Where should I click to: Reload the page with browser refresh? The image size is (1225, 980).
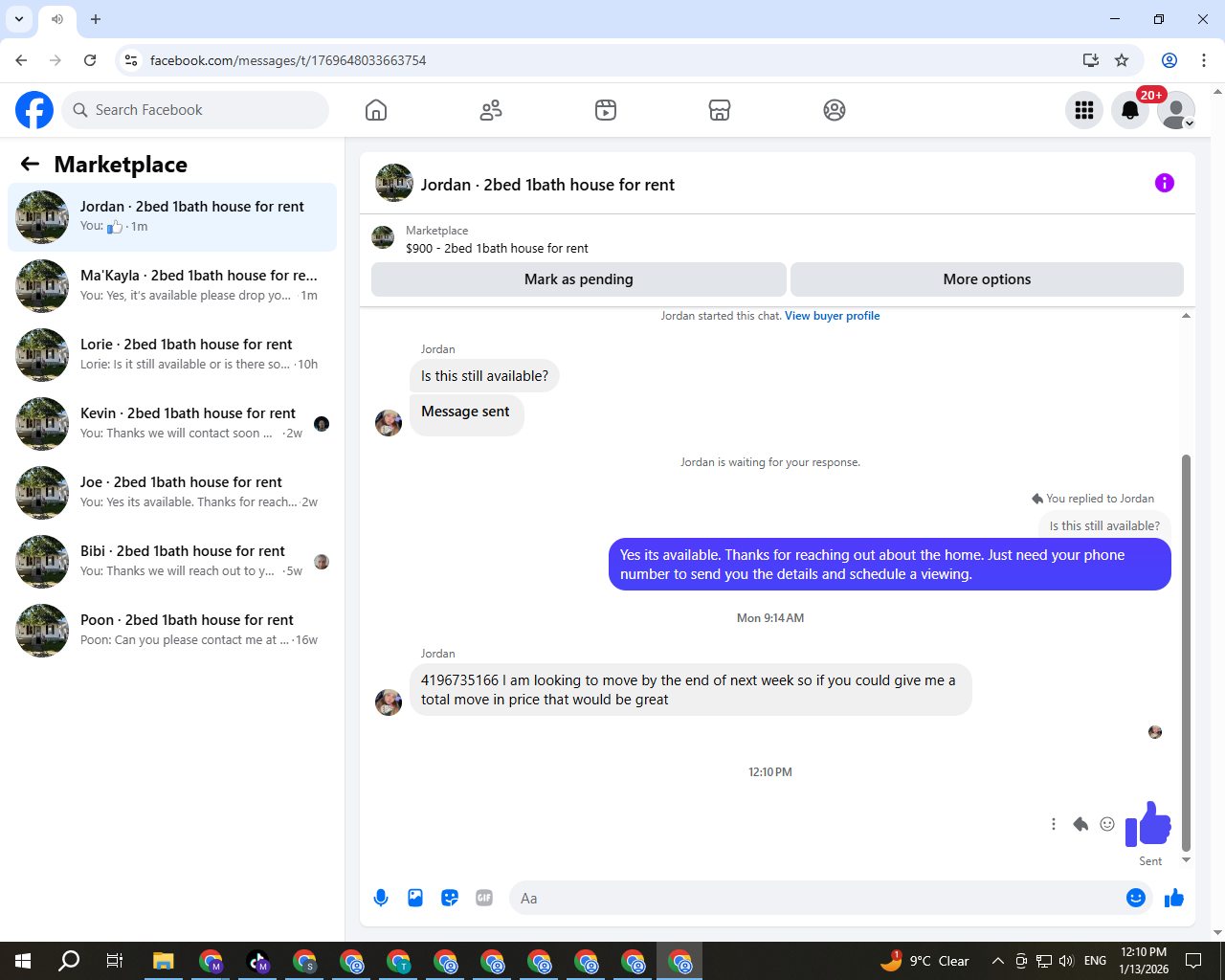pos(90,60)
